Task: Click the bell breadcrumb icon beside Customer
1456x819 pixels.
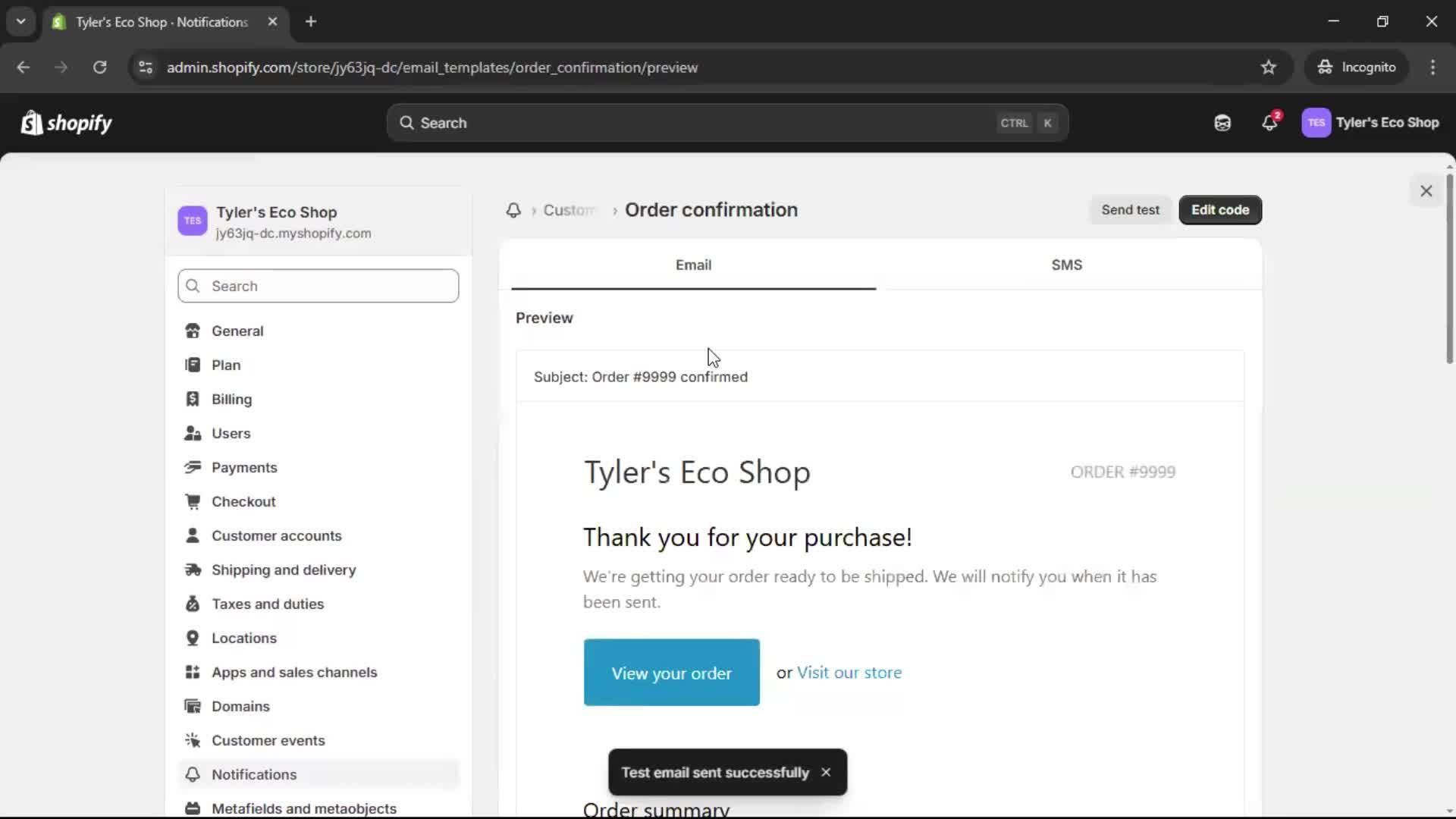Action: [513, 210]
